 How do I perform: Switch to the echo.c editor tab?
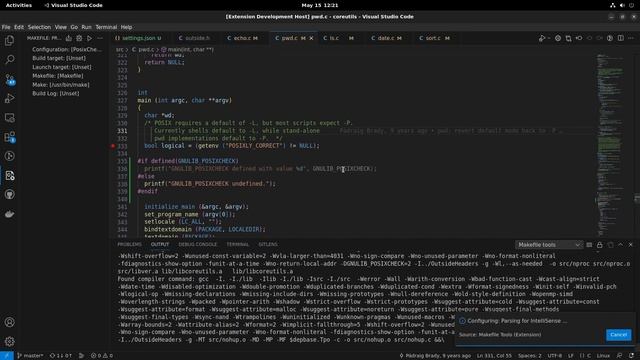coord(242,38)
